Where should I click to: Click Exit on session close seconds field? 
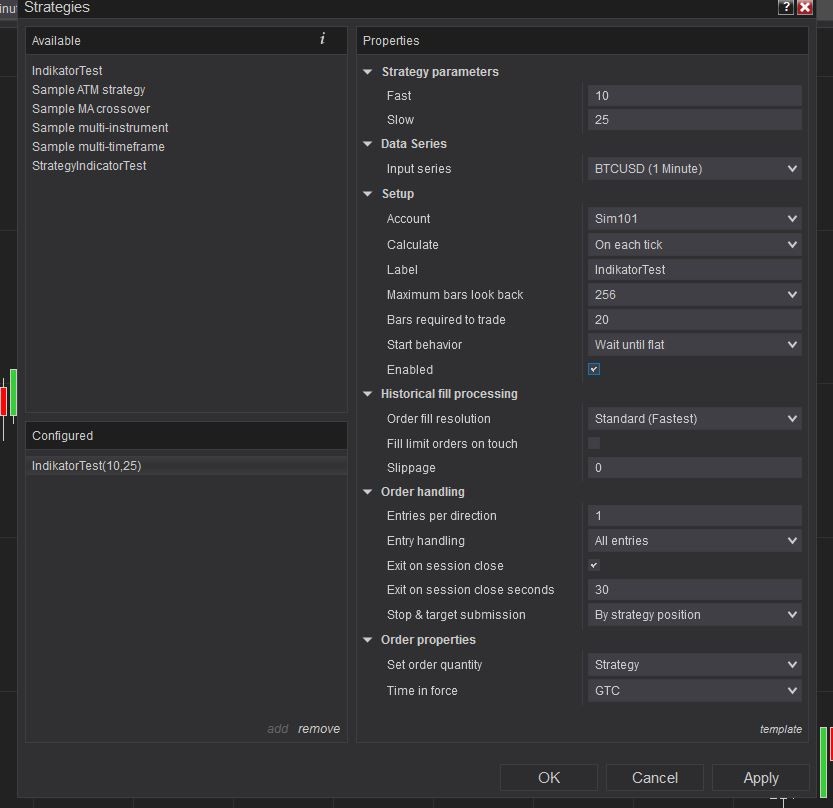click(x=694, y=590)
